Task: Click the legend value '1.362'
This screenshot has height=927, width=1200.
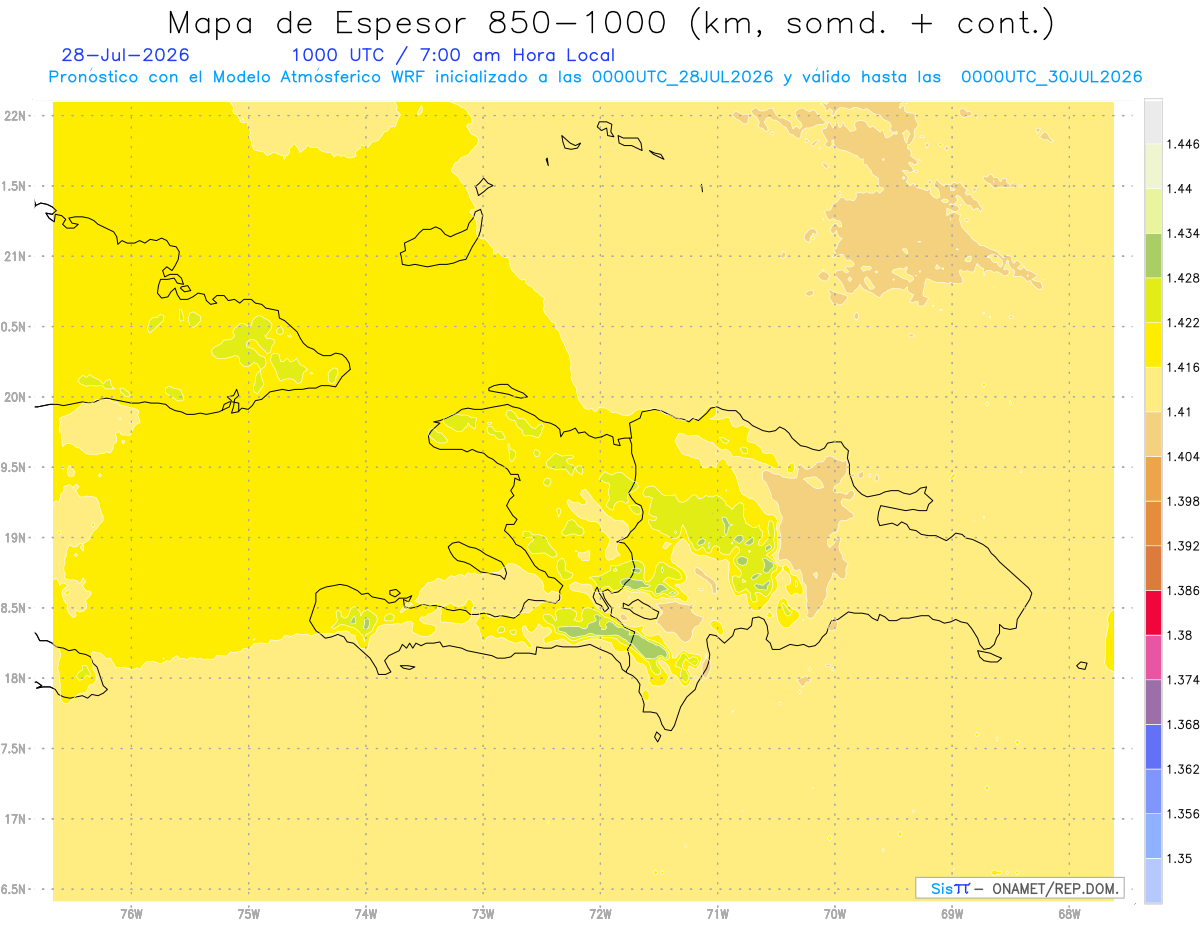Action: point(1183,769)
